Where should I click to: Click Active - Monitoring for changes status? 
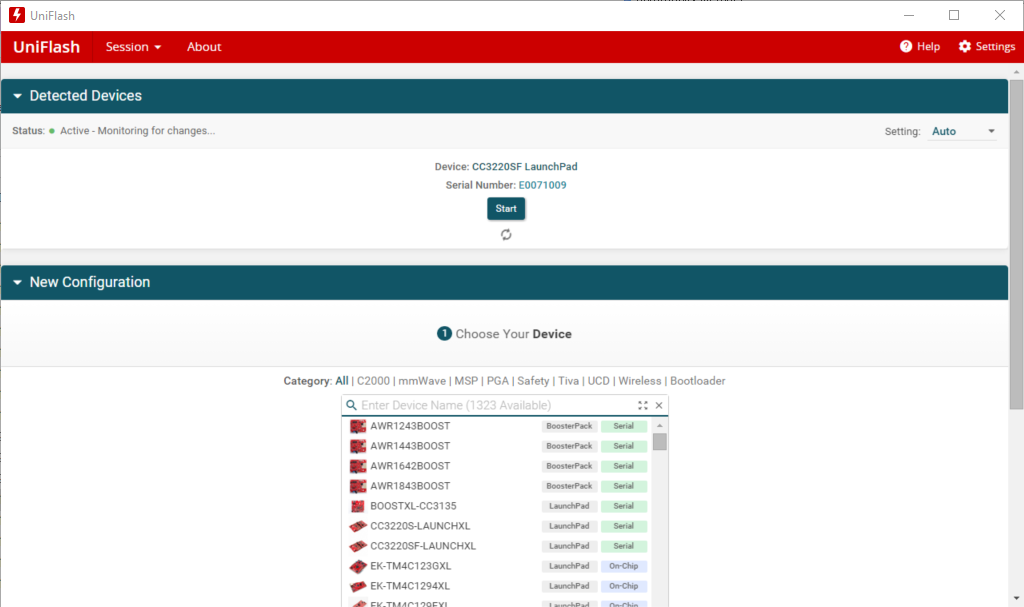[x=137, y=131]
